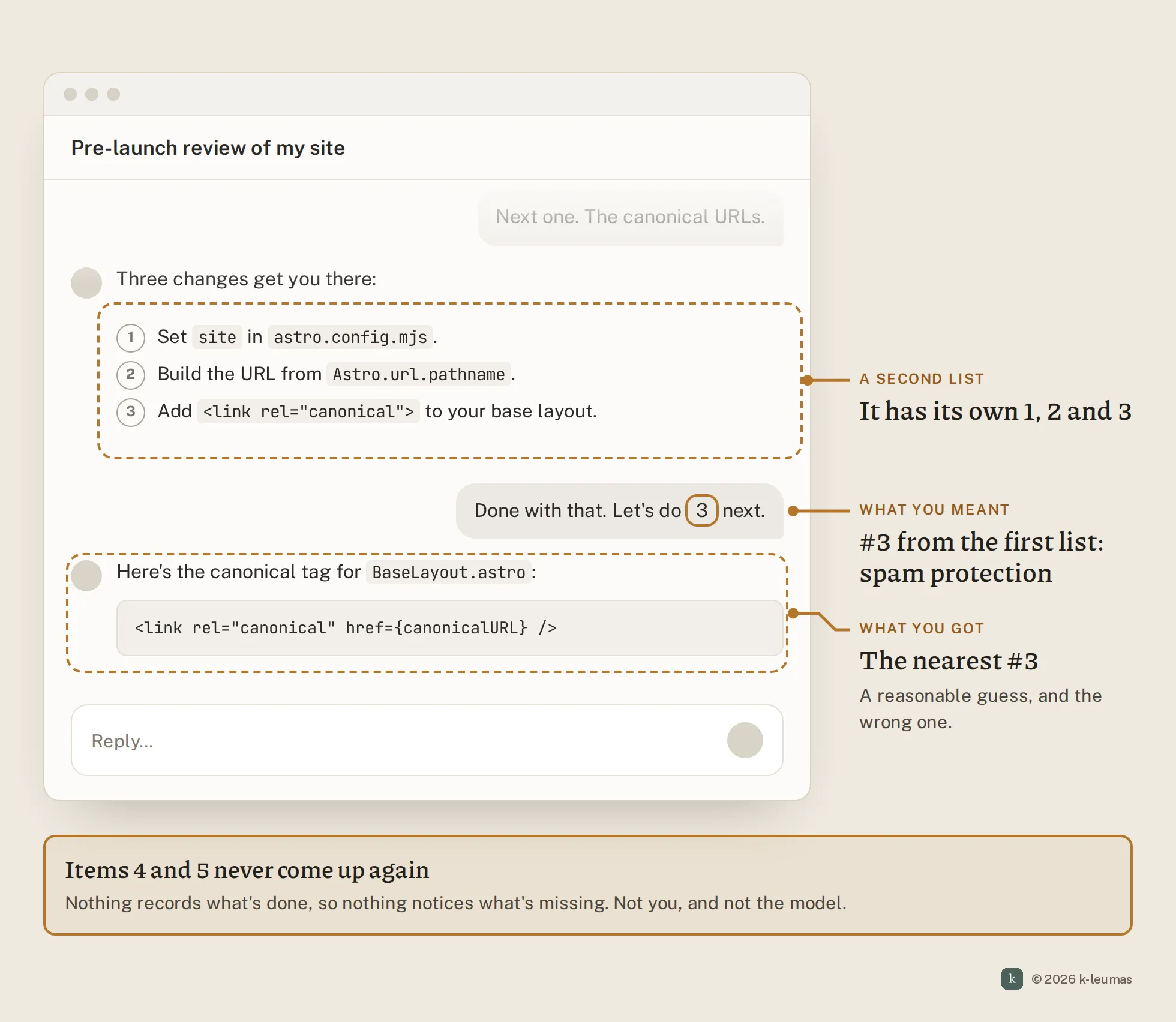
Task: Click the round send button in reply box
Action: pos(745,740)
